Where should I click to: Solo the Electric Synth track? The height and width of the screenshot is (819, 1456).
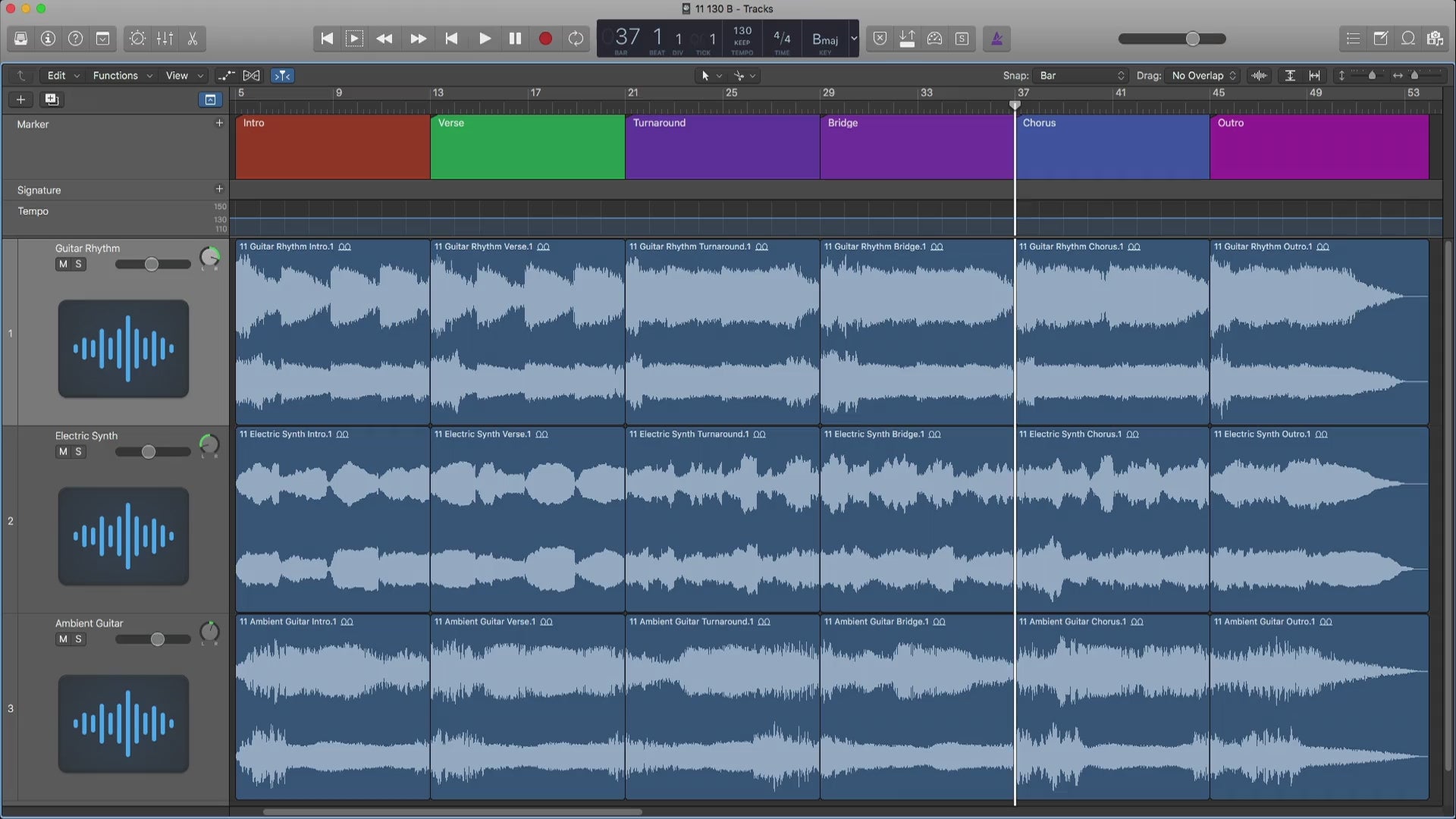78,451
